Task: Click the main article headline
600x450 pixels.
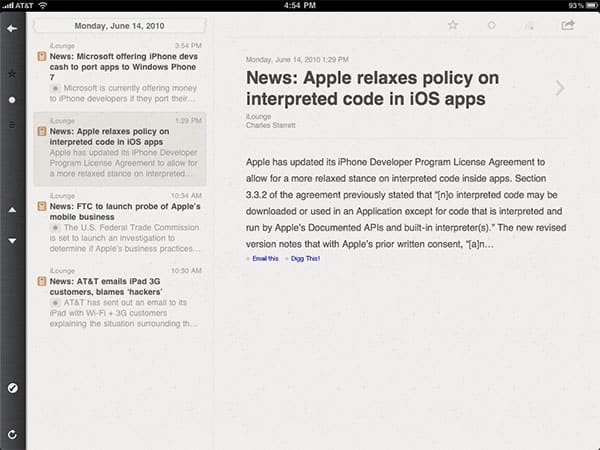Action: [x=372, y=88]
